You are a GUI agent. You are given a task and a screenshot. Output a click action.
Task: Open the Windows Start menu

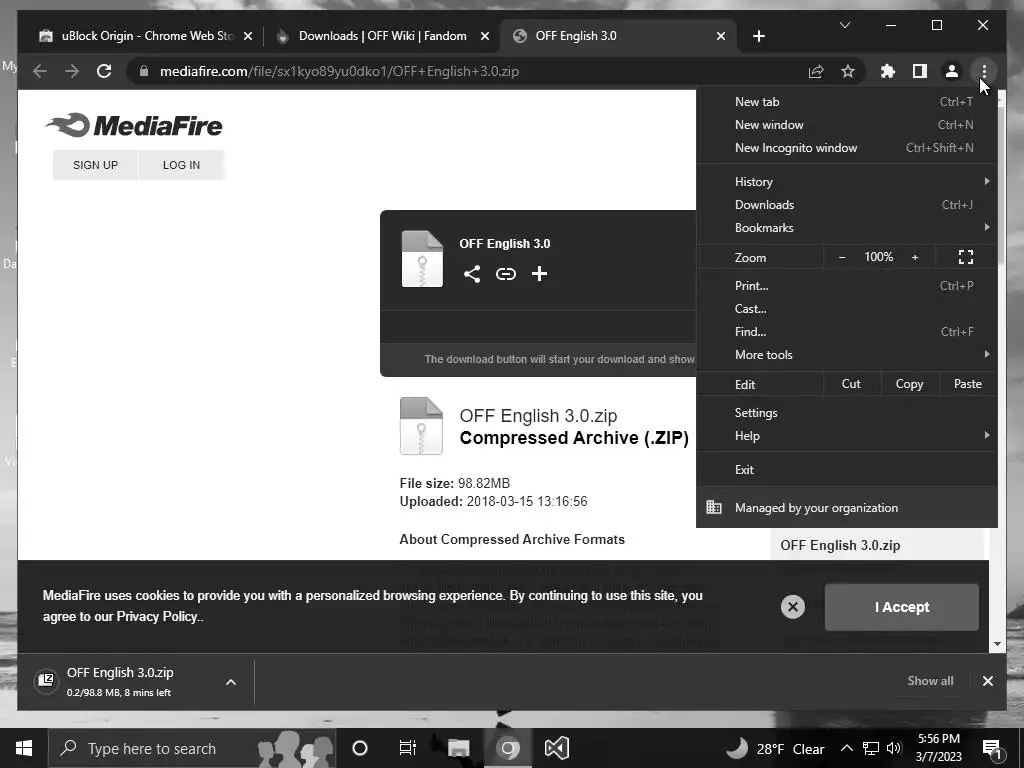(24, 748)
